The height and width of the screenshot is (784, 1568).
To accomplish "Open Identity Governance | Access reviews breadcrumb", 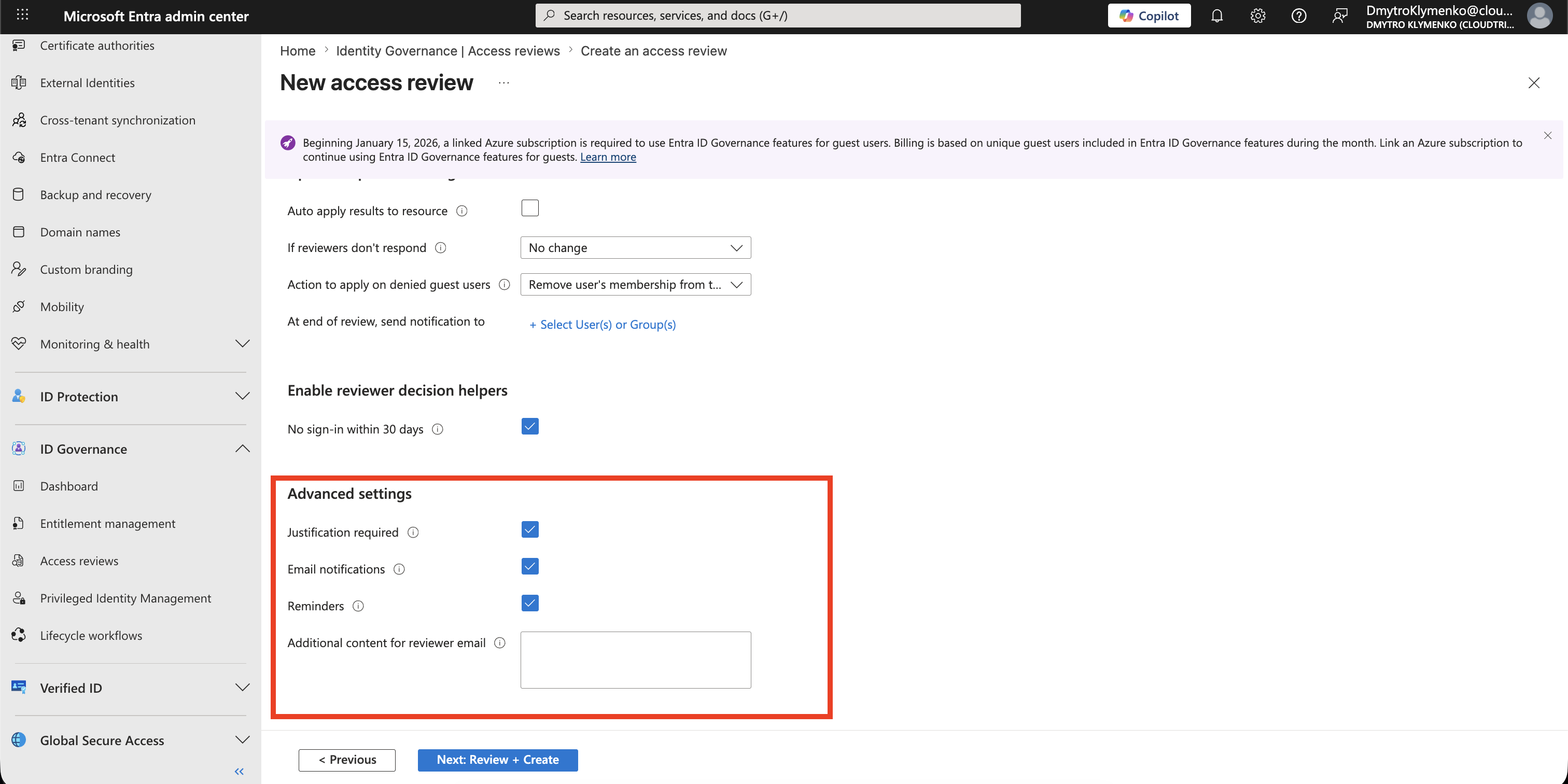I will pos(448,50).
